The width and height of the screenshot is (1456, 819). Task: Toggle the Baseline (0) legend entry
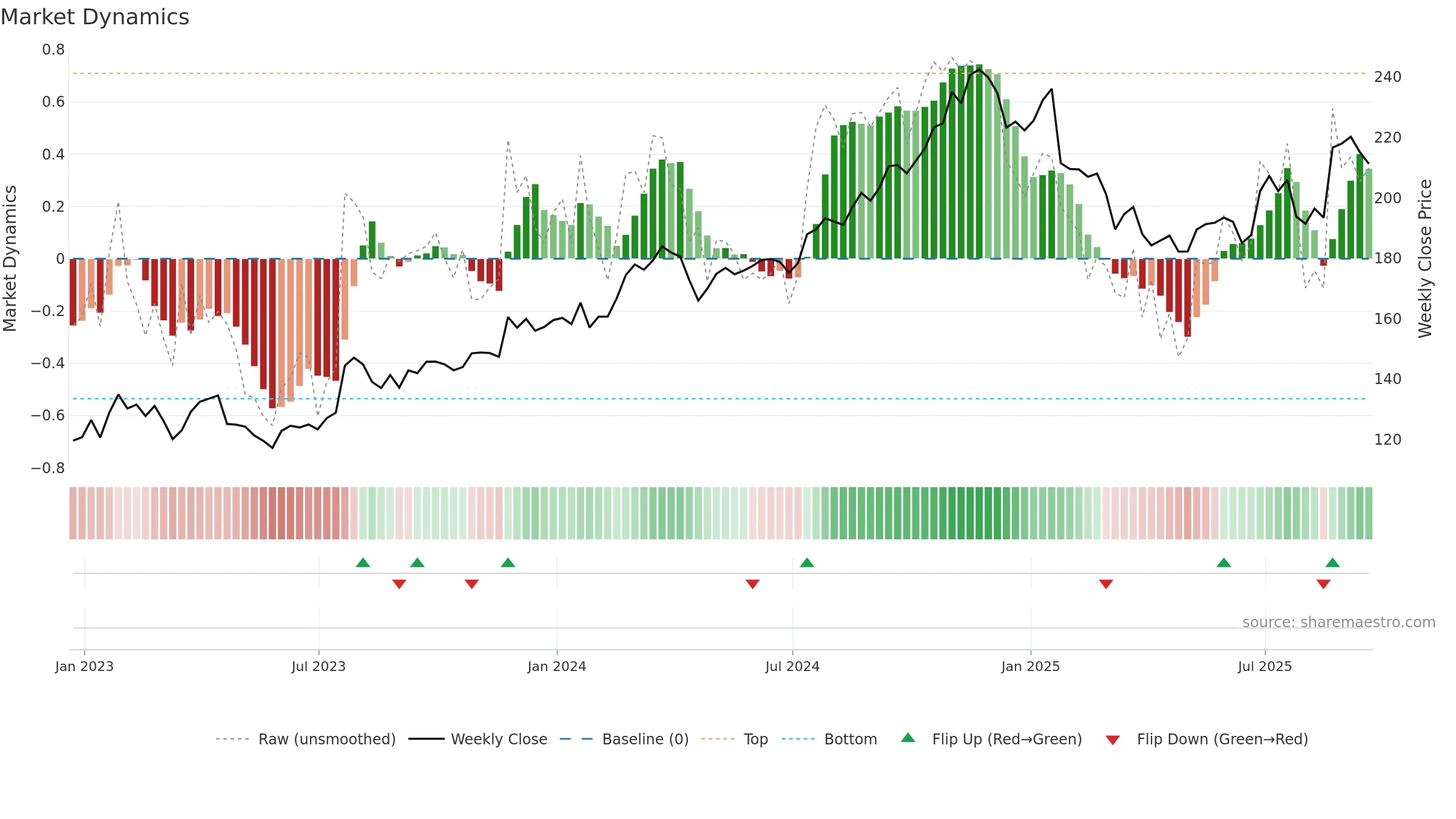tap(645, 739)
